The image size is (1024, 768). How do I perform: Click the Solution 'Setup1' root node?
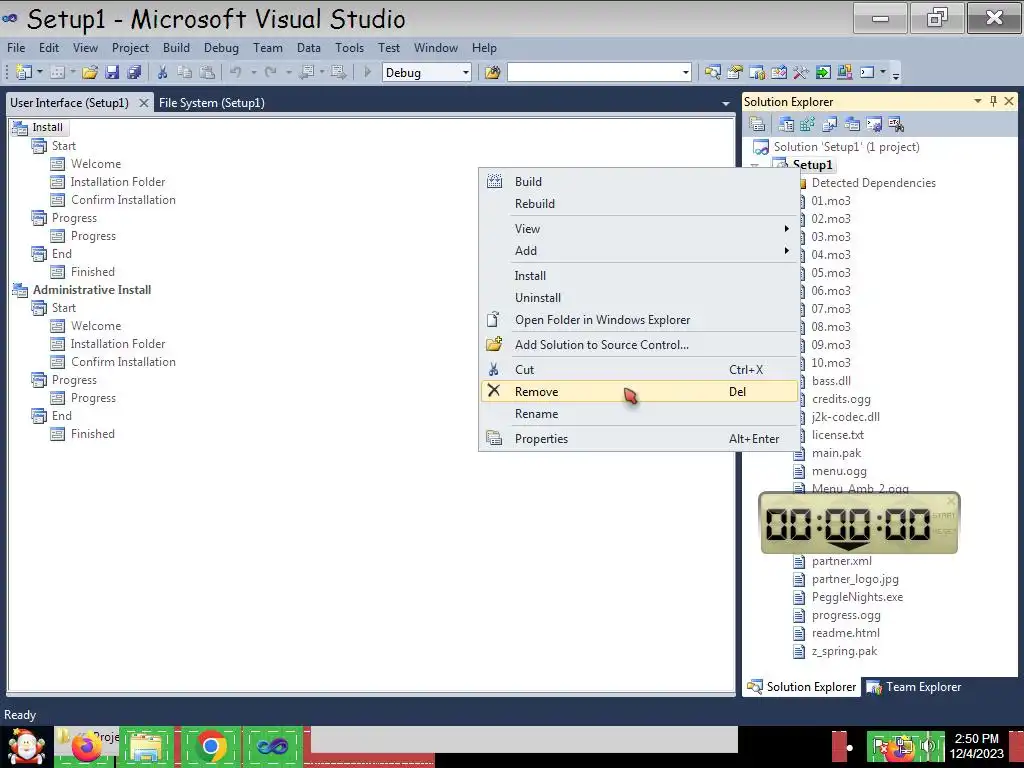point(846,147)
